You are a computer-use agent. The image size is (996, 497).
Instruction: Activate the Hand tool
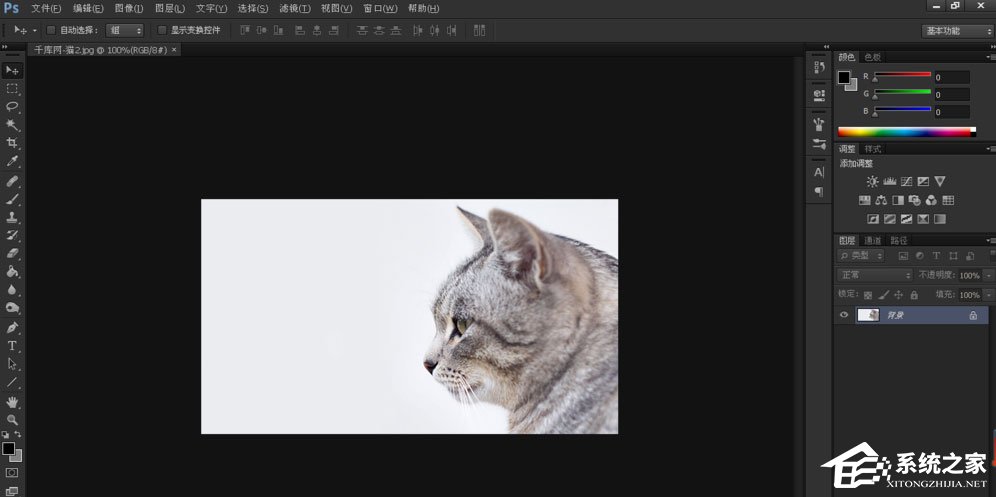tap(12, 401)
